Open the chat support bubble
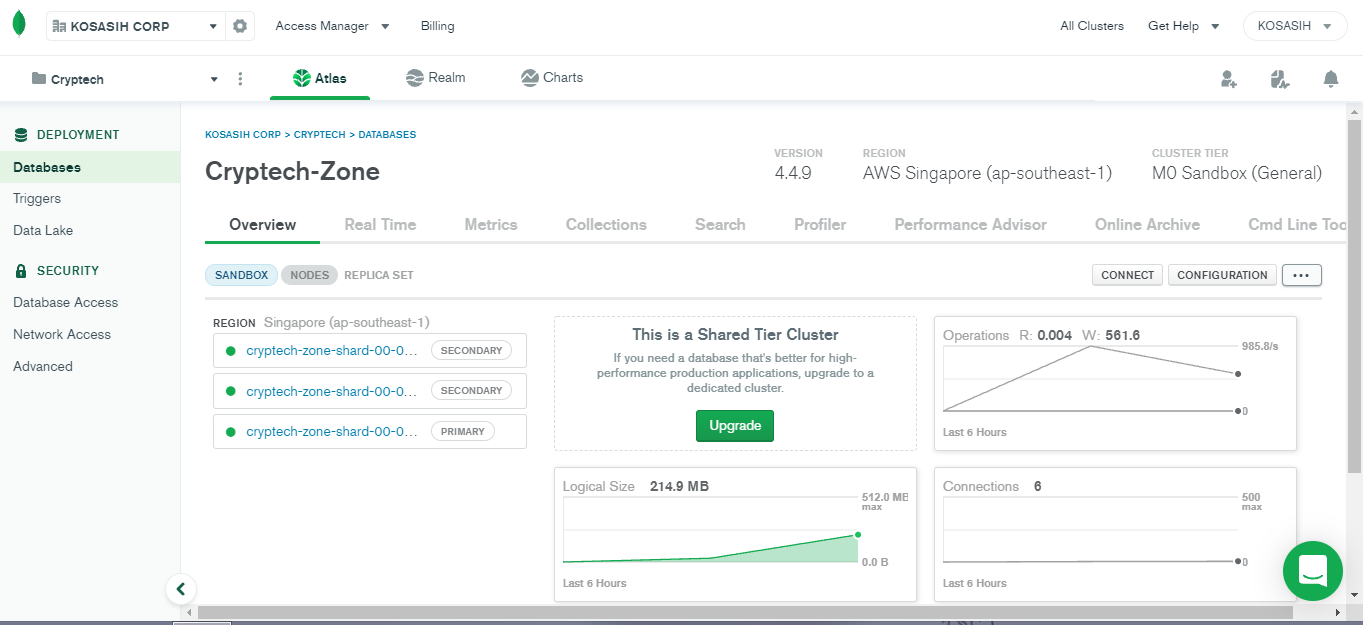Screen dimensions: 1363x625 tap(1312, 571)
